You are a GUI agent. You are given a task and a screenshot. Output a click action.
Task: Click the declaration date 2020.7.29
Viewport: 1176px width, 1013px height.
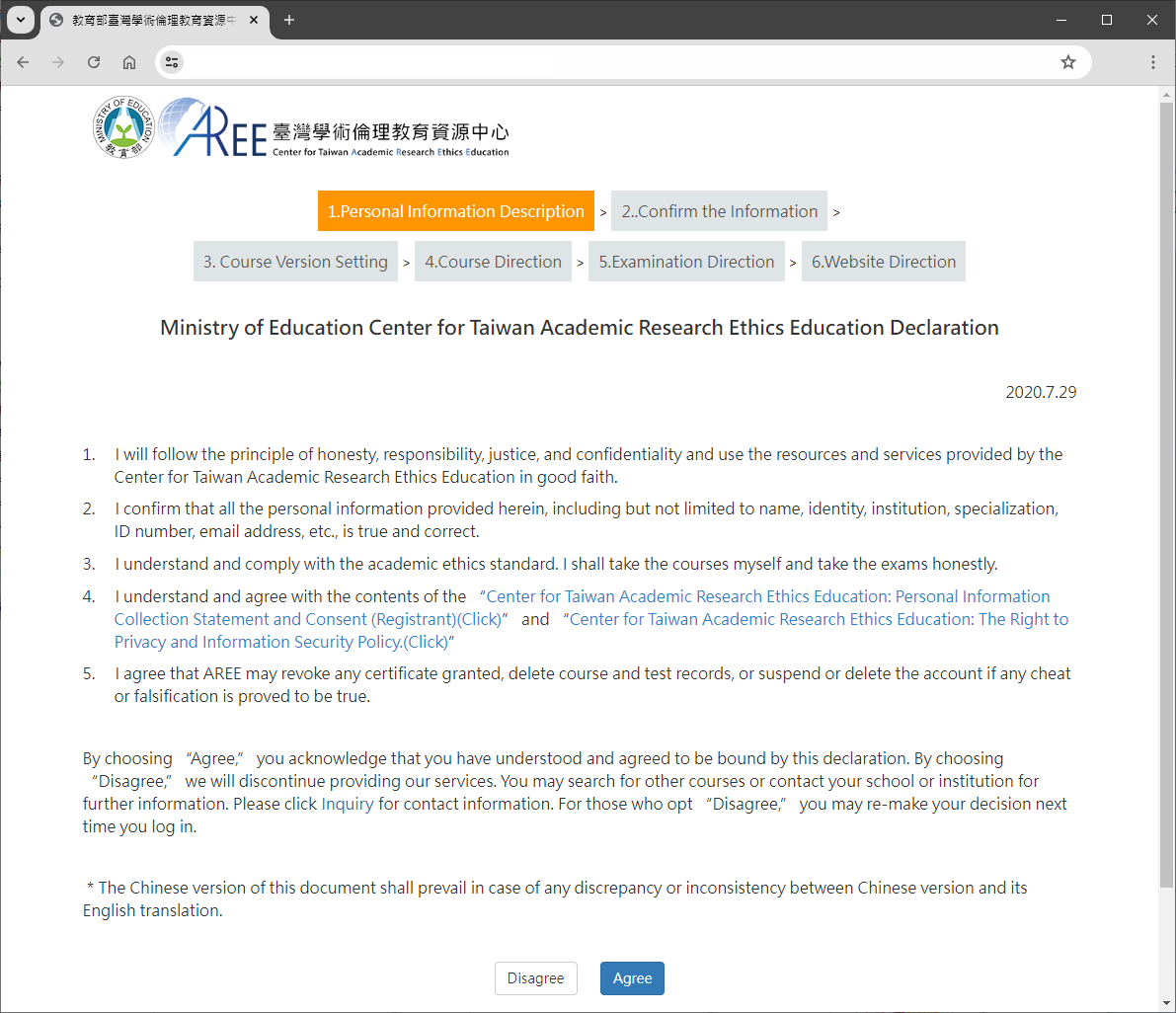point(1041,392)
